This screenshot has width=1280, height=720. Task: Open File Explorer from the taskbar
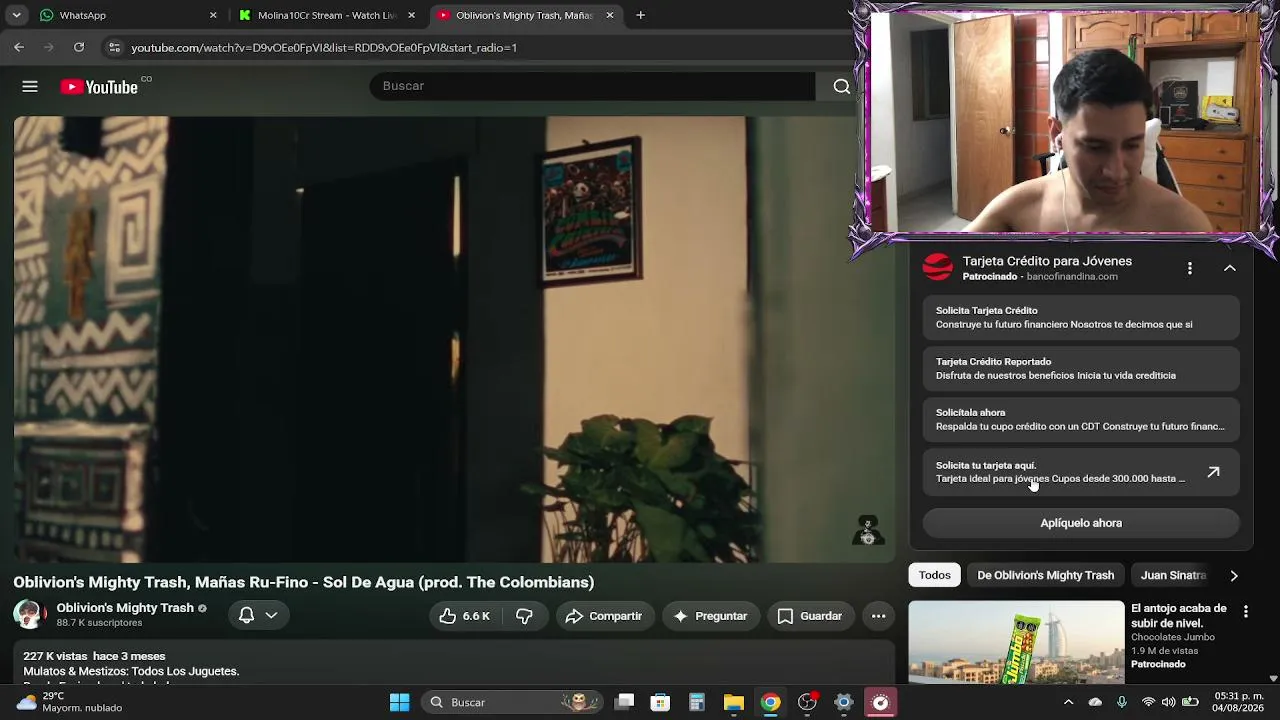pyautogui.click(x=734, y=702)
